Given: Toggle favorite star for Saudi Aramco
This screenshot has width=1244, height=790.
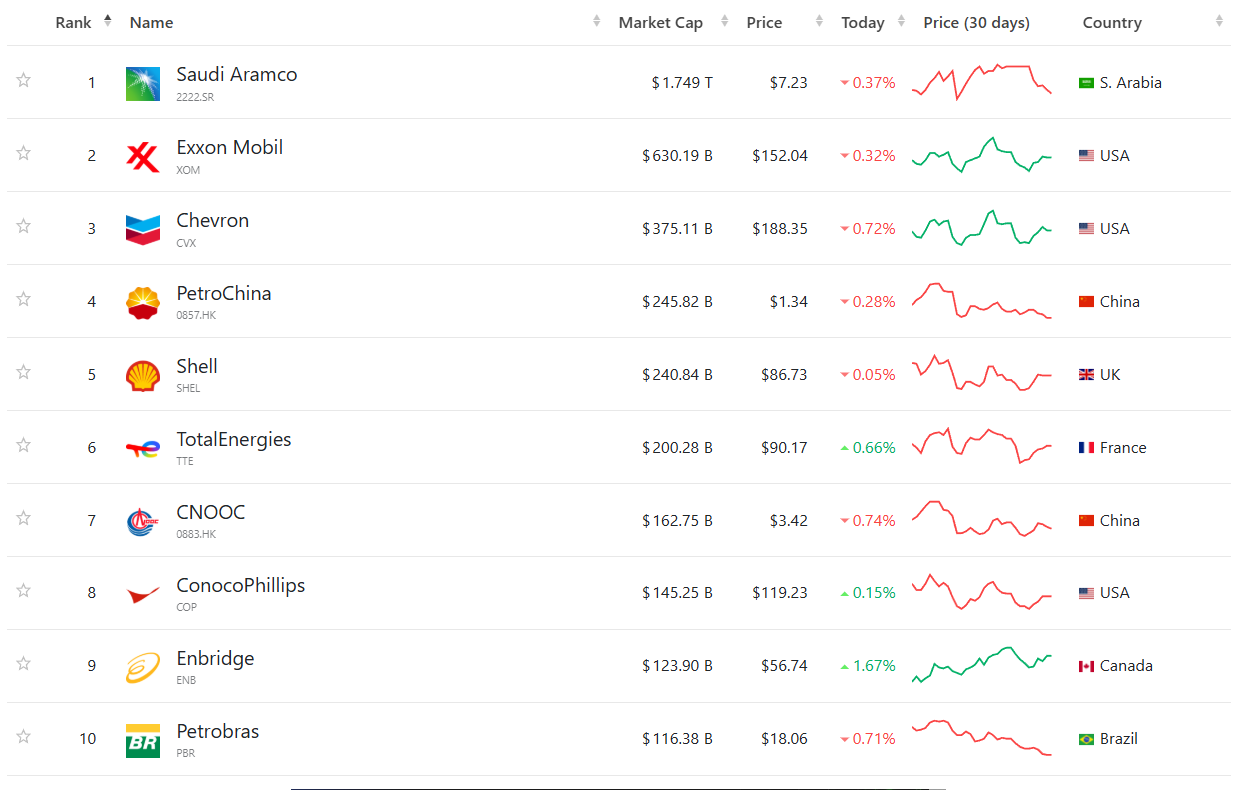Looking at the screenshot, I should pyautogui.click(x=24, y=80).
